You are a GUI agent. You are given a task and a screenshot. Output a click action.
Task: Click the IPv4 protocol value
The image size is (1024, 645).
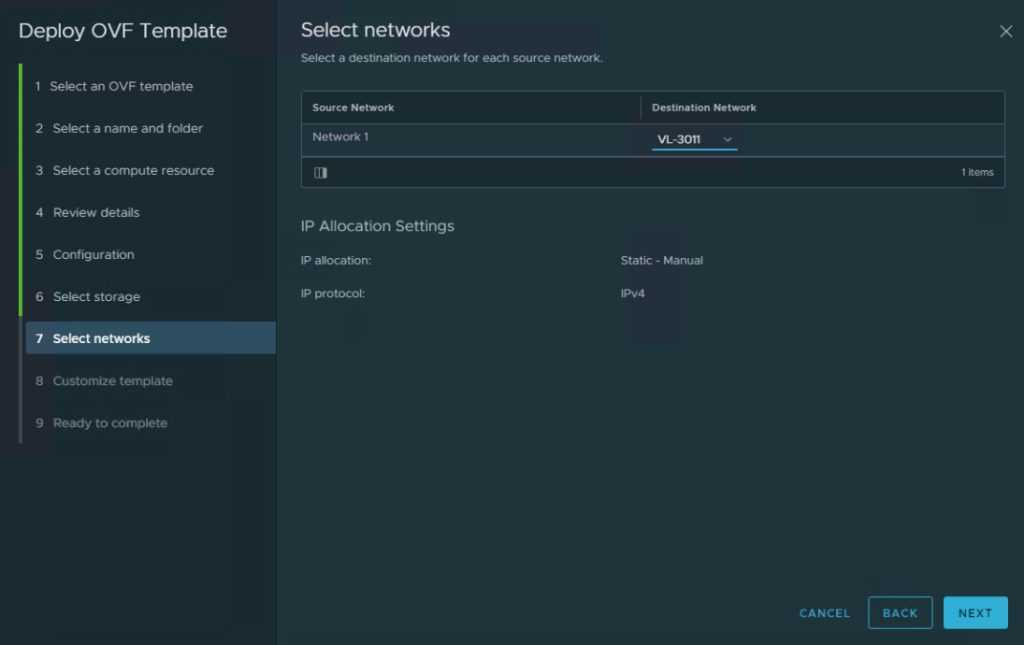pyautogui.click(x=632, y=294)
